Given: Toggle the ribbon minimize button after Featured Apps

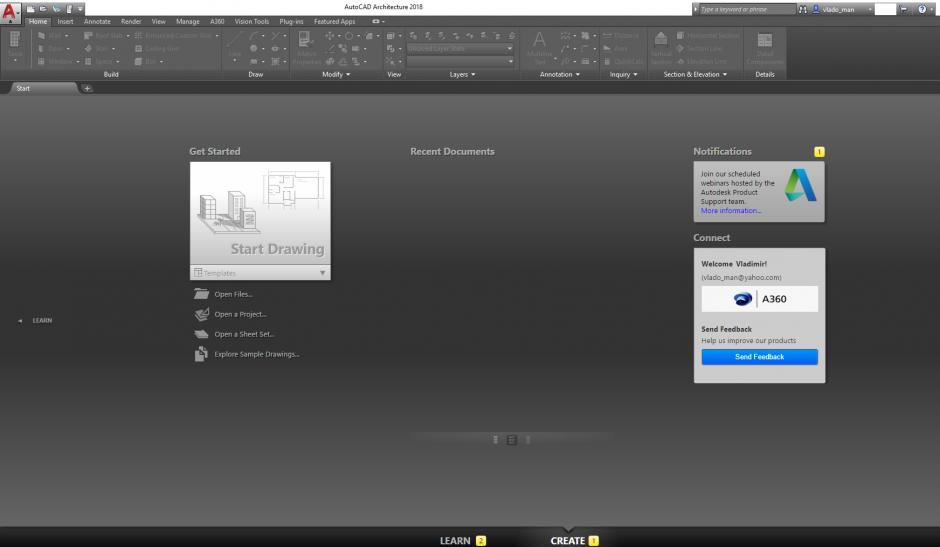Looking at the screenshot, I should (x=376, y=22).
